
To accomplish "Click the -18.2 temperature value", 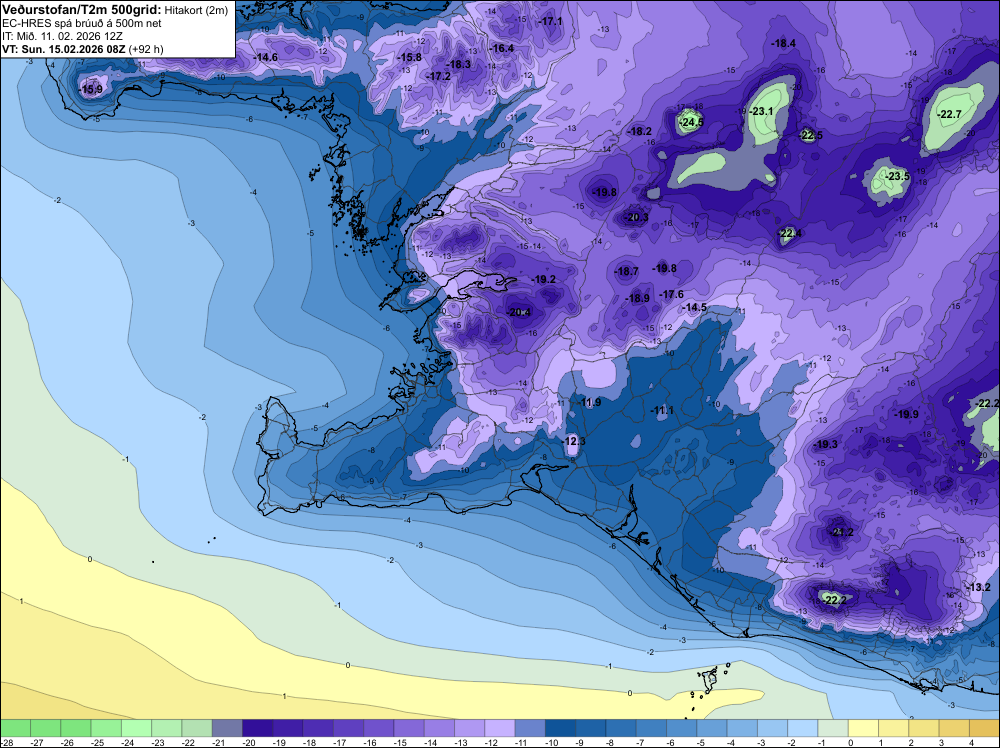I will pyautogui.click(x=640, y=131).
